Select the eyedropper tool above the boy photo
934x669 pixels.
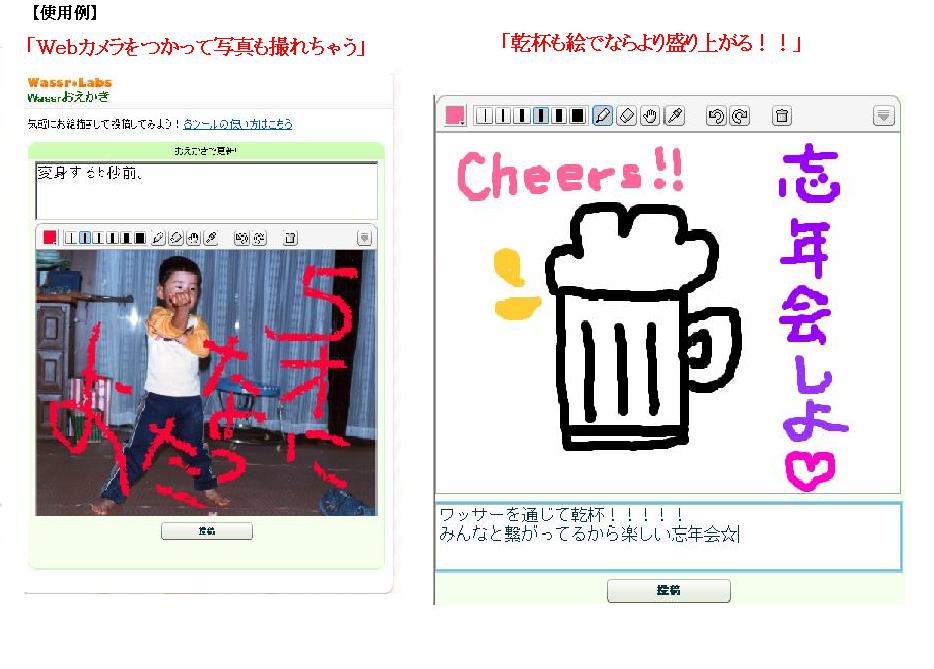(211, 238)
